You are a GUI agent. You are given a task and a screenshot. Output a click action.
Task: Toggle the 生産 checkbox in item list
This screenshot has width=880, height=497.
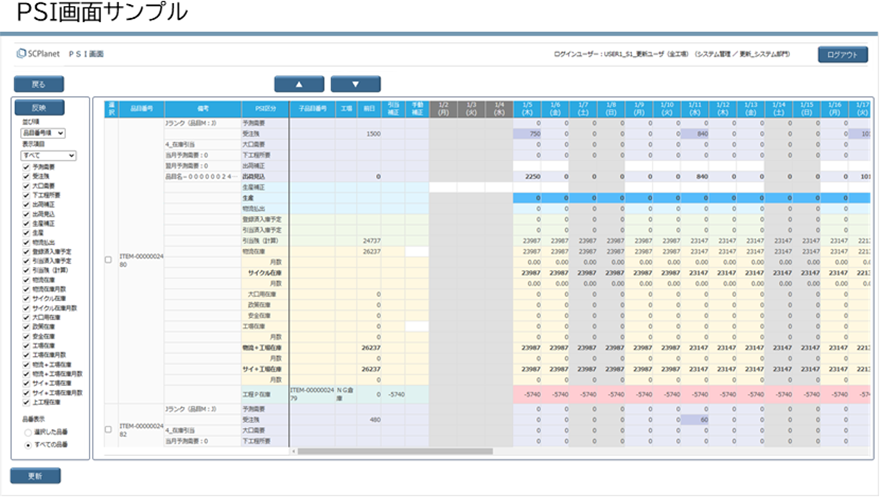coord(25,232)
